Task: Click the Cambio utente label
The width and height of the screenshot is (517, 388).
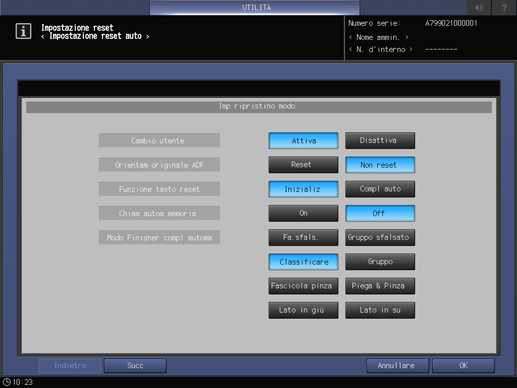Action: coord(159,140)
